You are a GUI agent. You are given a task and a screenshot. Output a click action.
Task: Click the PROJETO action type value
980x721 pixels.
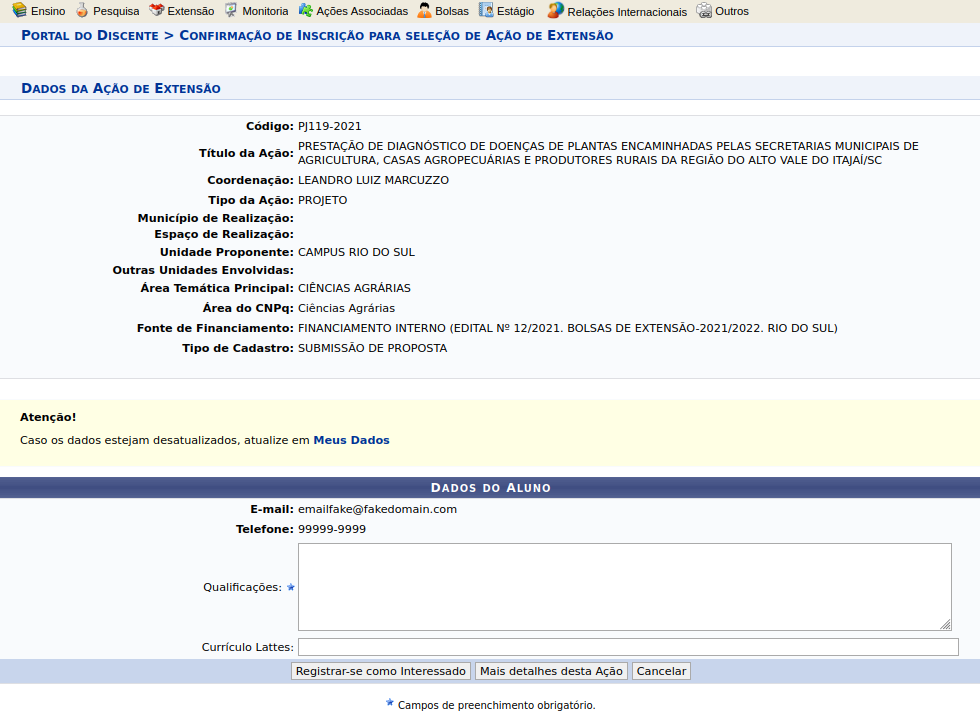[322, 200]
